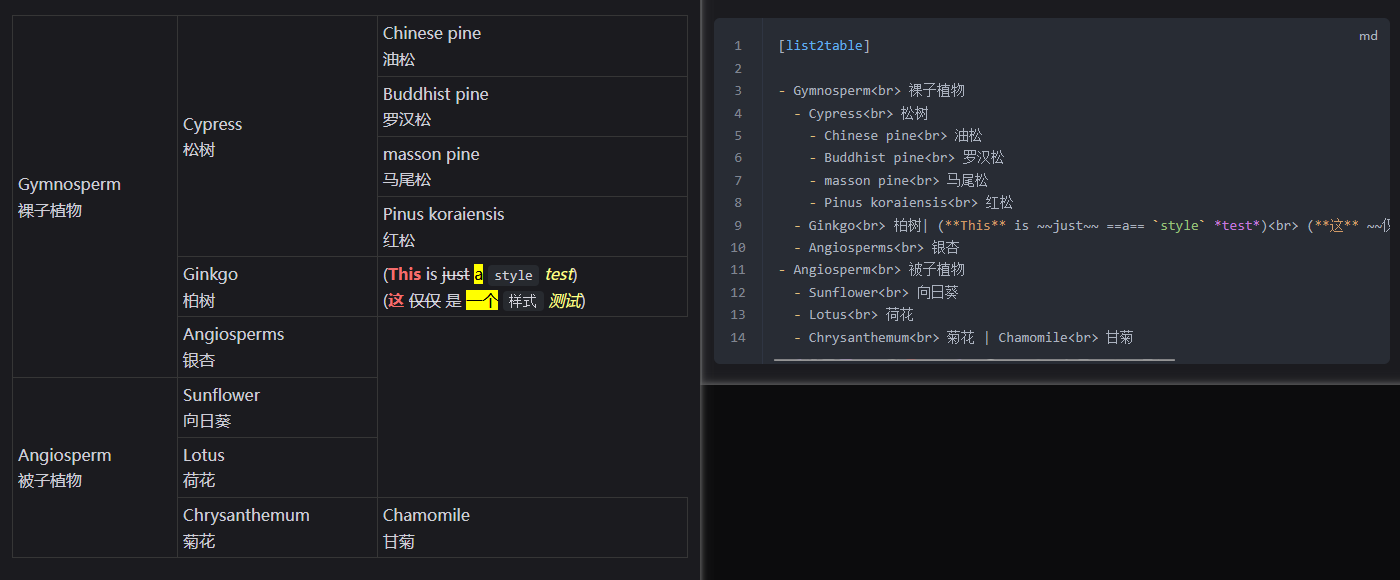Image resolution: width=1400 pixels, height=580 pixels.
Task: Click yellow highlighted 'a' in styled cell
Action: click(x=478, y=275)
